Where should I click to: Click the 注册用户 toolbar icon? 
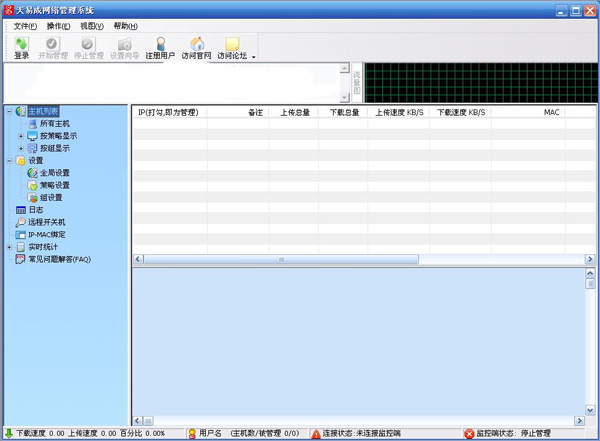click(x=160, y=47)
